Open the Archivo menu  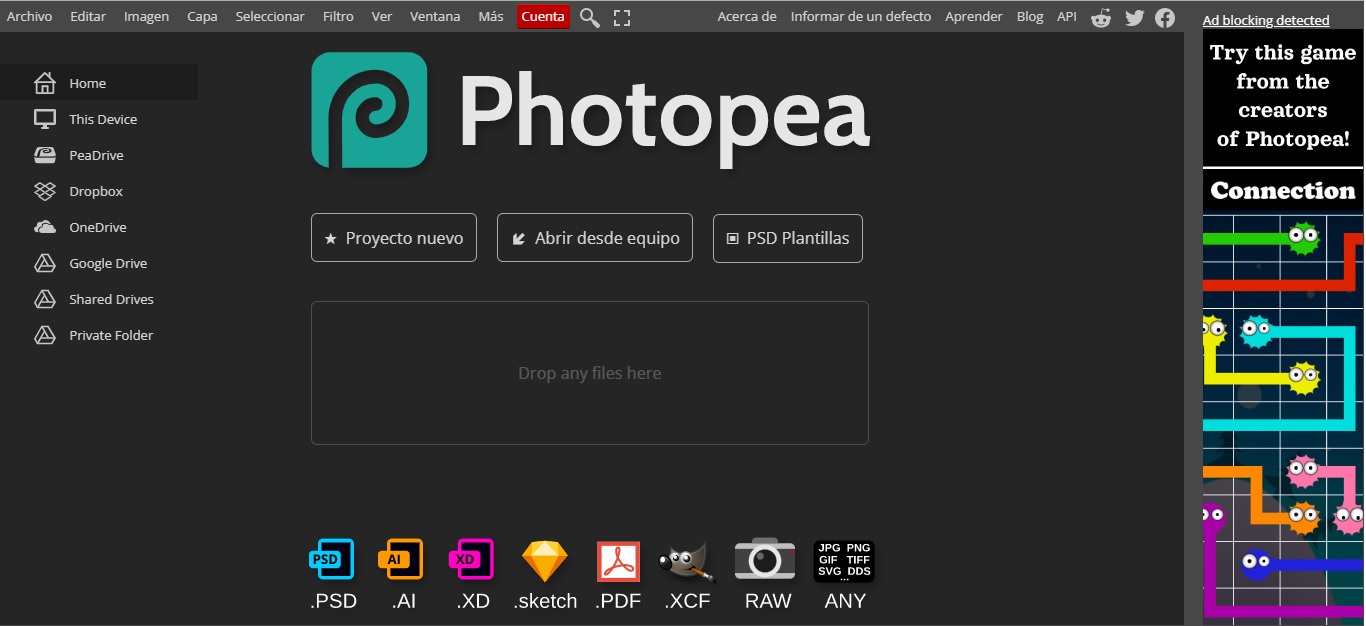[x=30, y=16]
